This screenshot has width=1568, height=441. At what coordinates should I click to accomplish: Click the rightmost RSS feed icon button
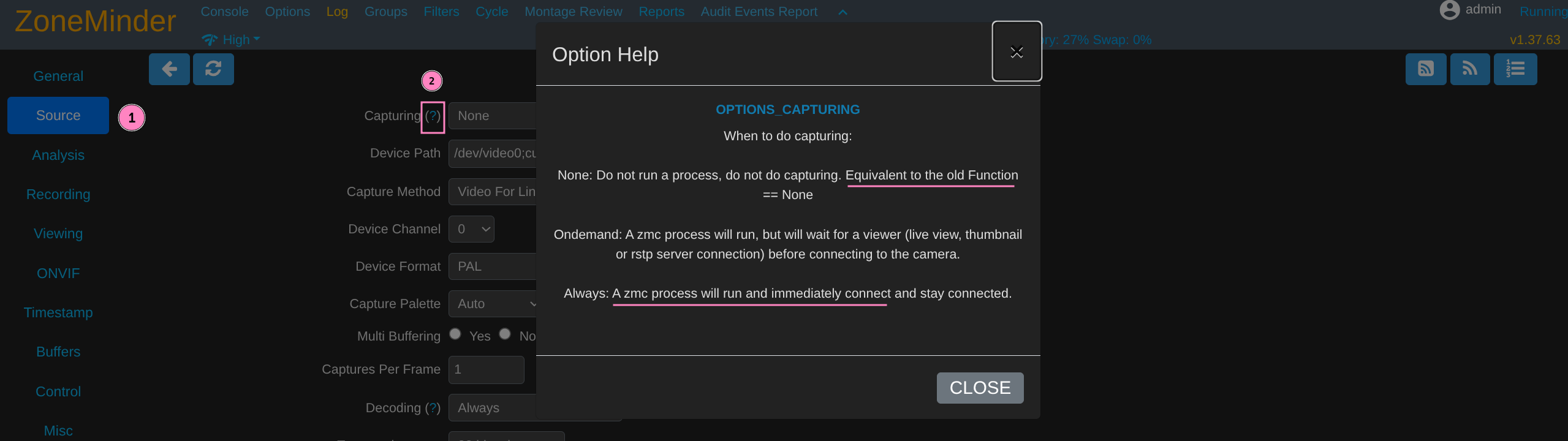click(x=1469, y=69)
